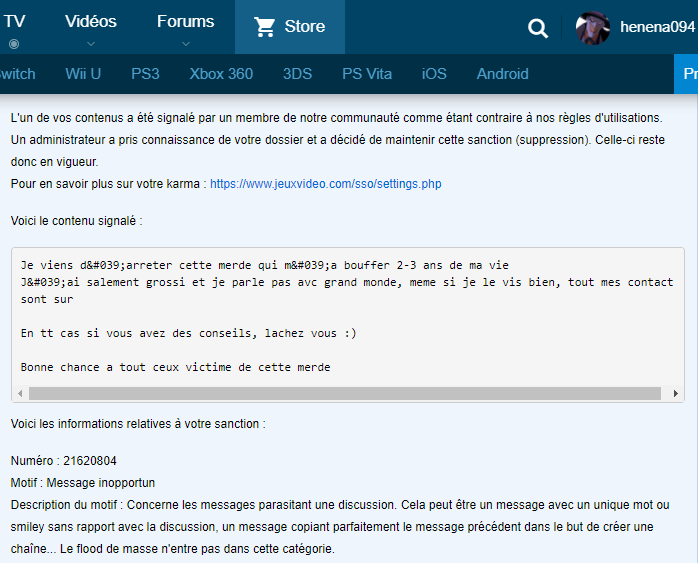The height and width of the screenshot is (563, 698).
Task: Select the Switch platform tab
Action: [17, 74]
